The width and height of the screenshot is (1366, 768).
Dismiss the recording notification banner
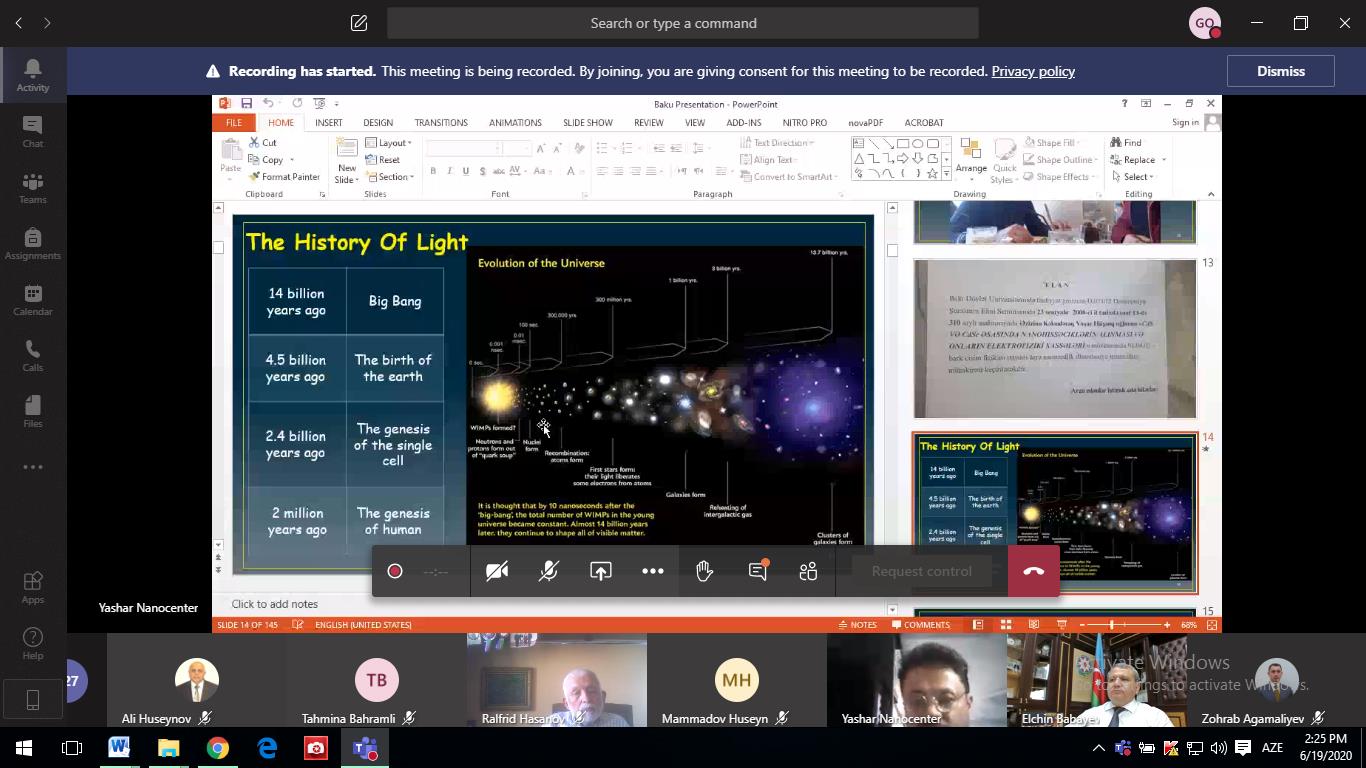coord(1280,71)
